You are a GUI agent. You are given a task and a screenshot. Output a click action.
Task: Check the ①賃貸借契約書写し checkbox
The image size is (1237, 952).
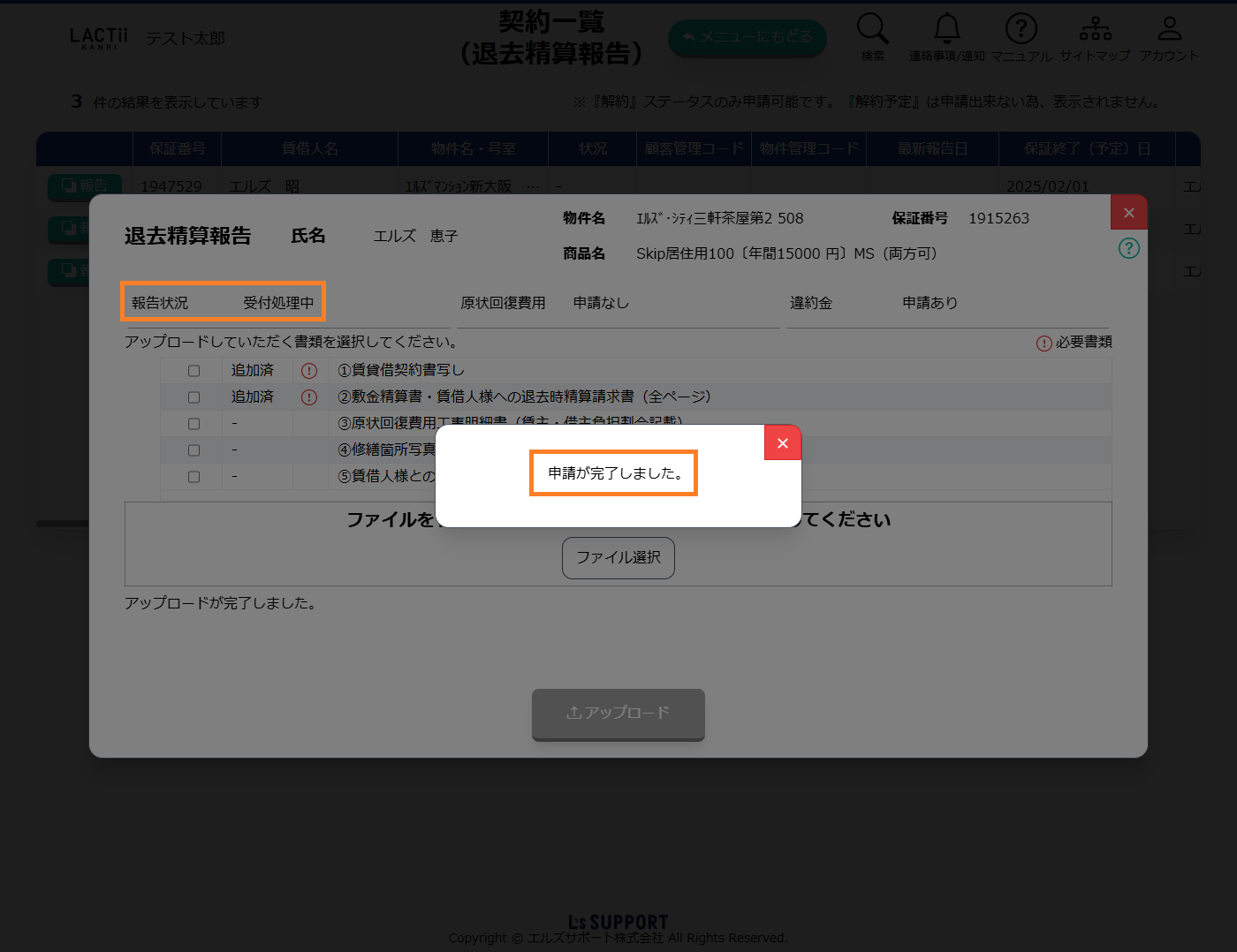coord(194,371)
